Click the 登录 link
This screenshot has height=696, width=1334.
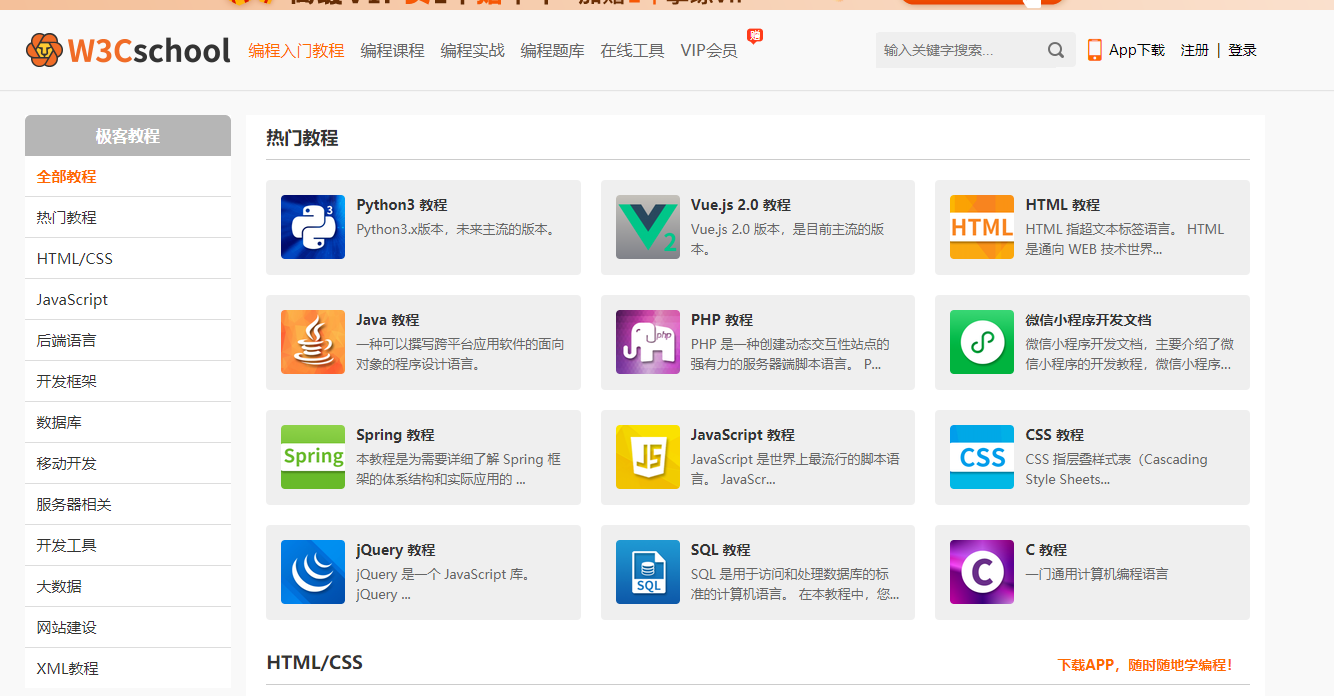(1242, 50)
